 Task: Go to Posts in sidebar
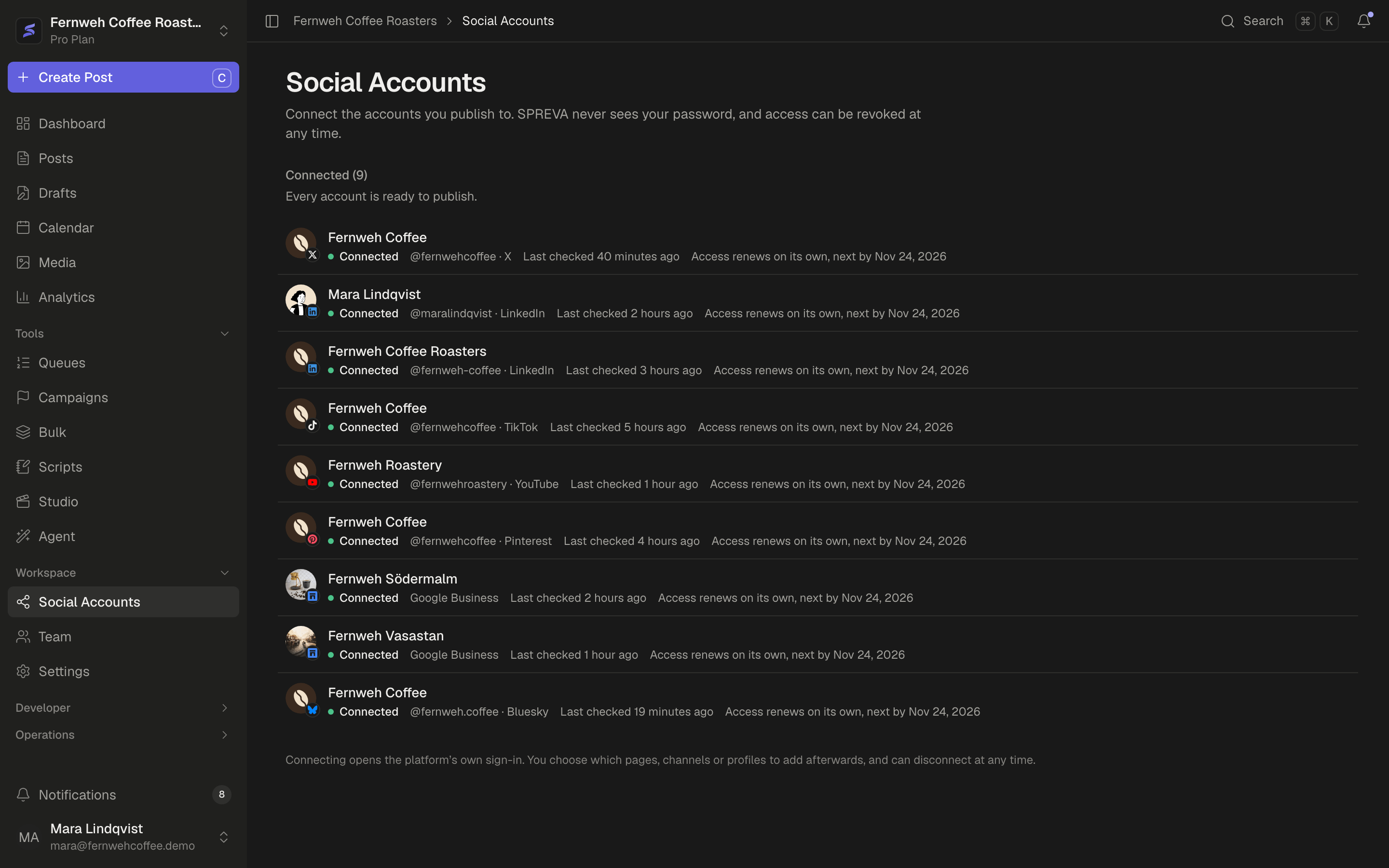click(x=123, y=159)
